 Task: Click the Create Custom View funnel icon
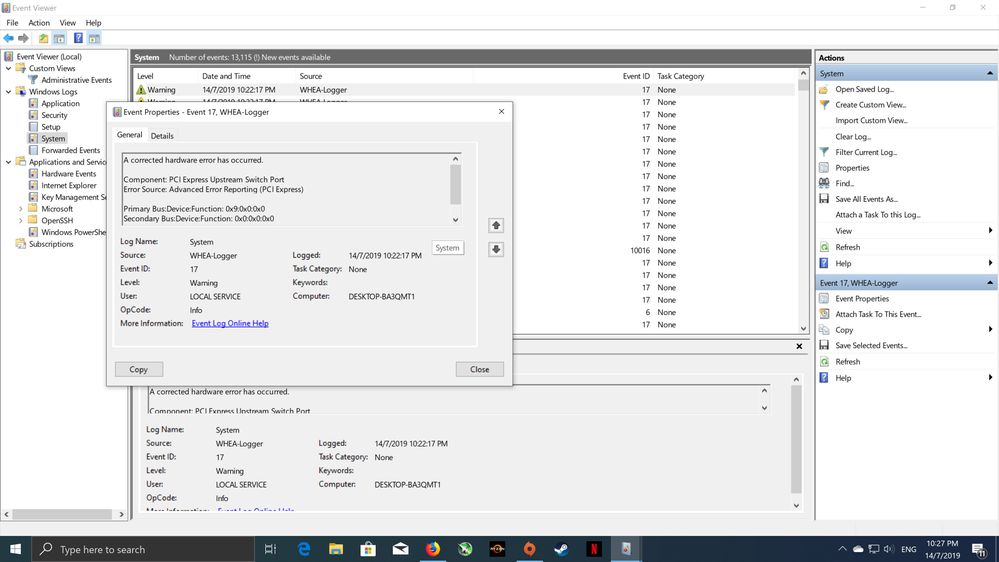(x=824, y=104)
